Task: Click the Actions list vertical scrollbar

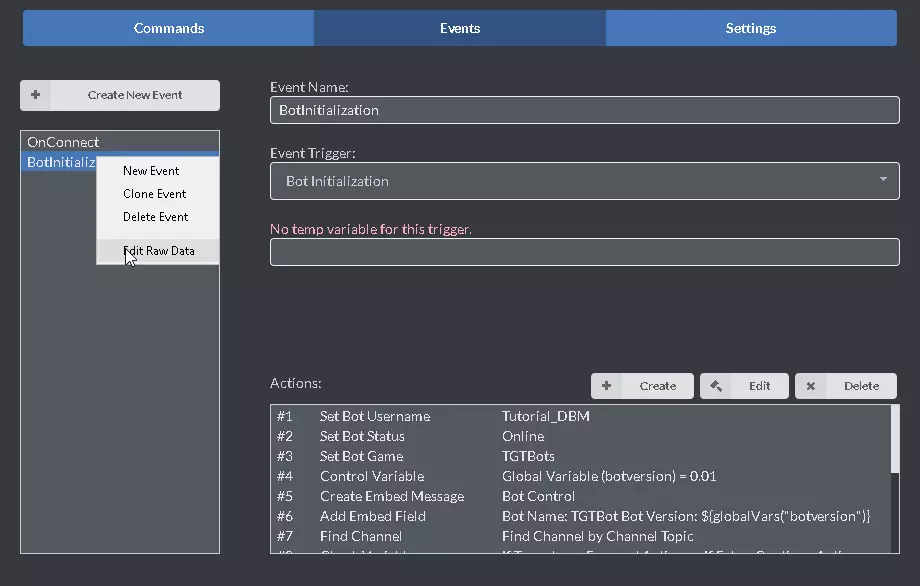Action: (894, 440)
